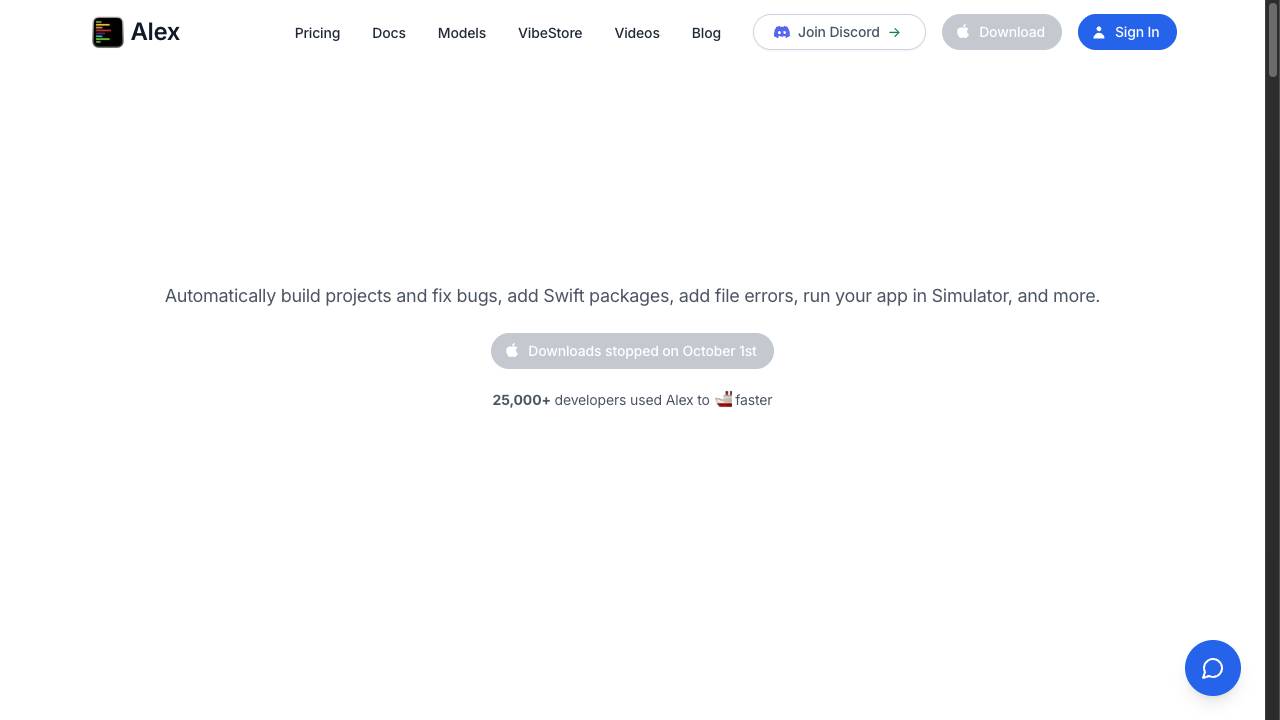1280x720 pixels.
Task: Click the 'Automatically build projects' tagline text
Action: coord(632,296)
